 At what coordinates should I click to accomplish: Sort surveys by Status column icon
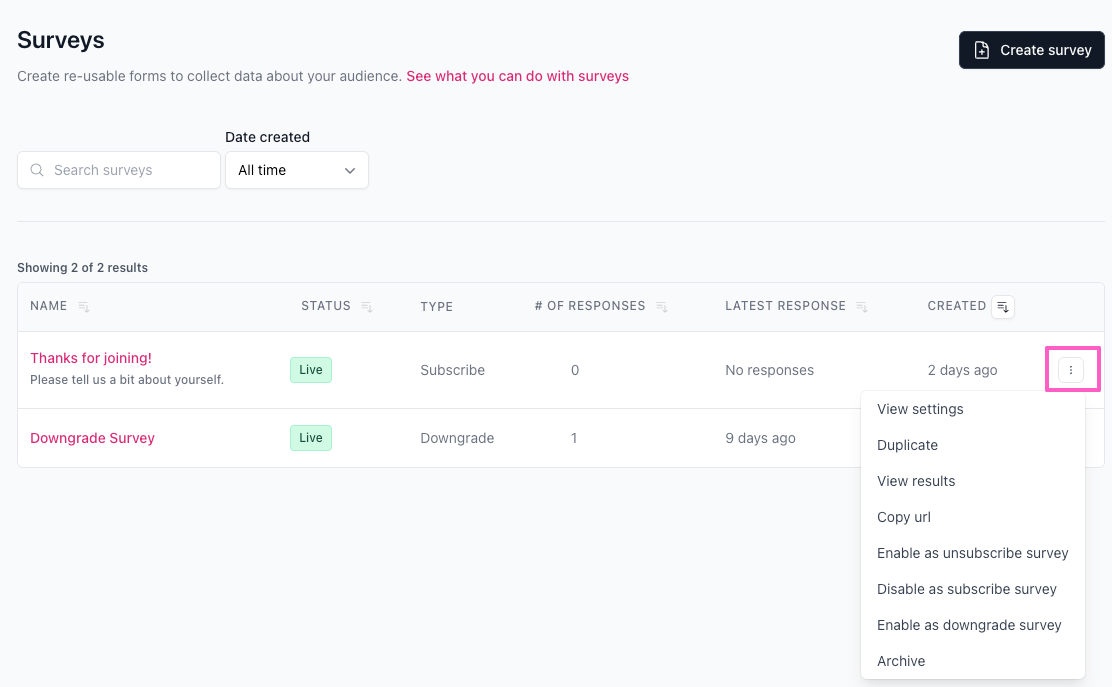[367, 307]
